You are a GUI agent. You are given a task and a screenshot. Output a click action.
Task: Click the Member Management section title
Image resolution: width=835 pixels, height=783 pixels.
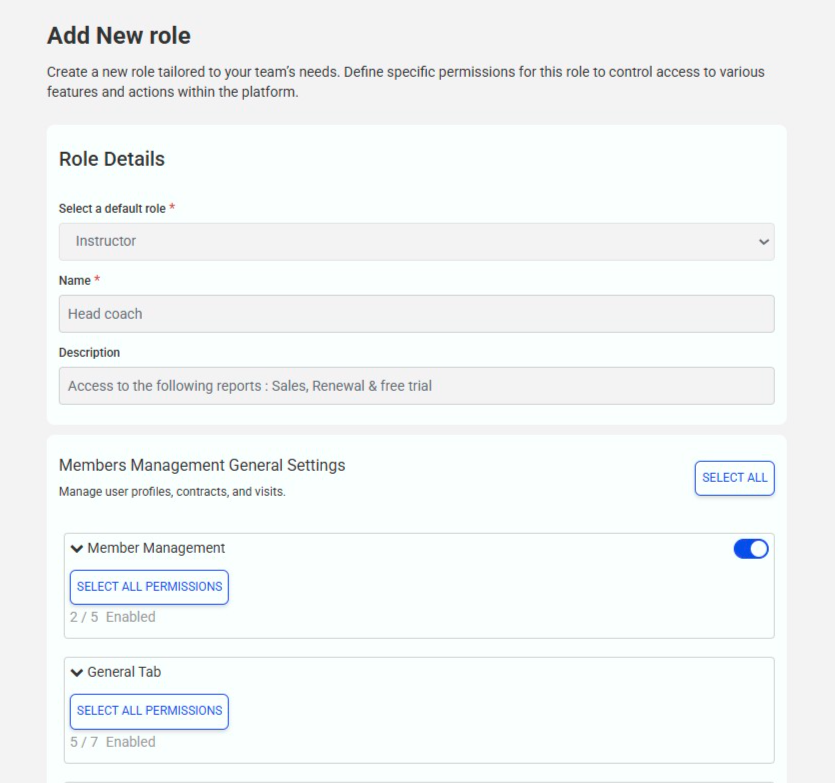point(156,548)
